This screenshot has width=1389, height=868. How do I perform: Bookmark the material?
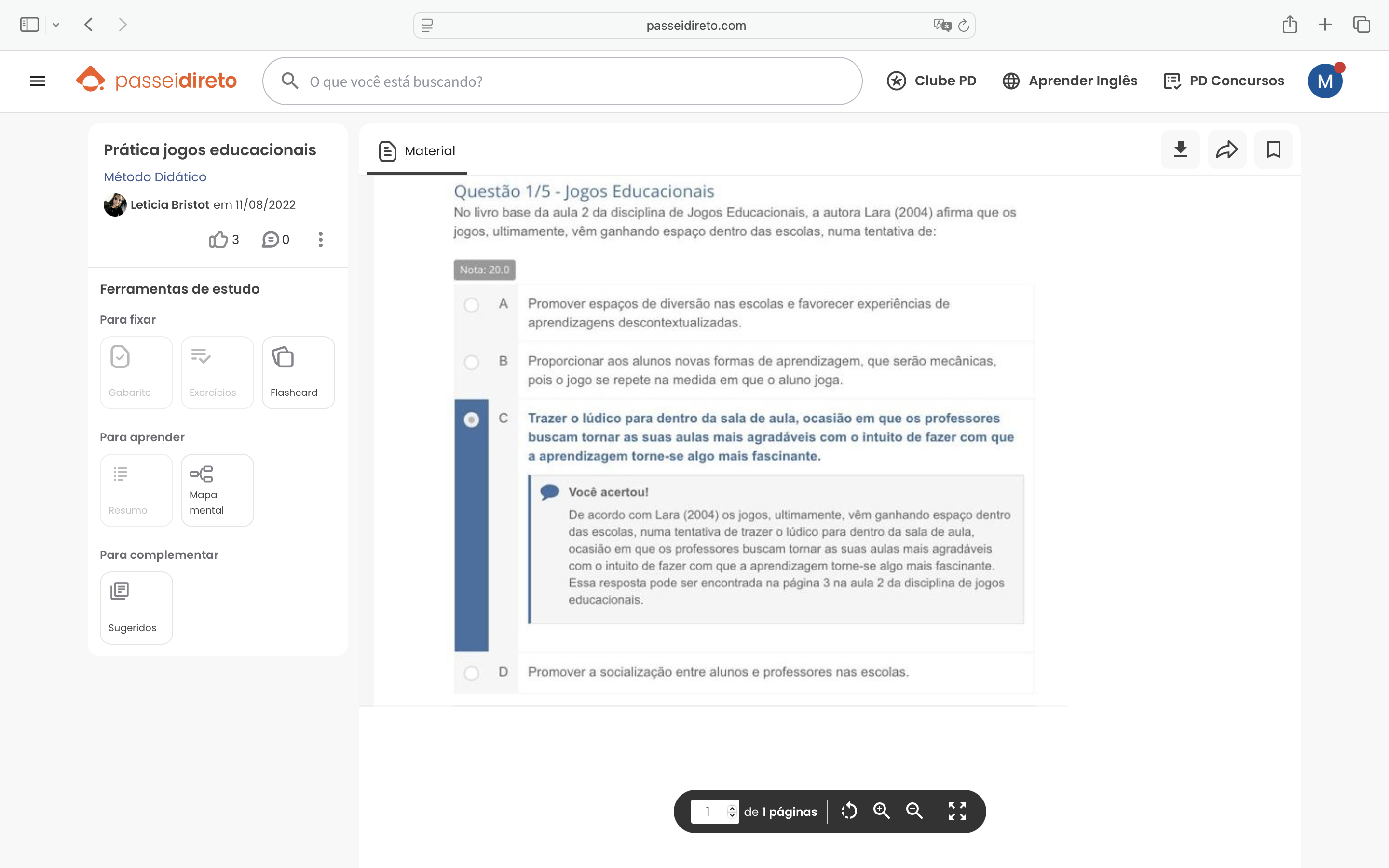point(1273,150)
